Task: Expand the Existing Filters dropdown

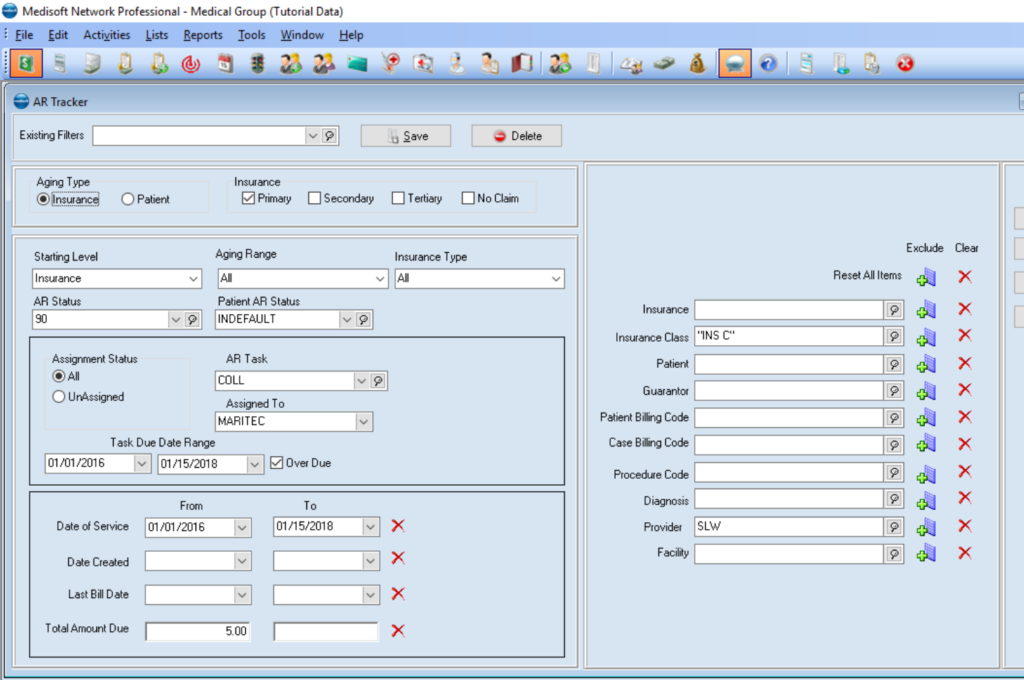Action: (x=313, y=136)
